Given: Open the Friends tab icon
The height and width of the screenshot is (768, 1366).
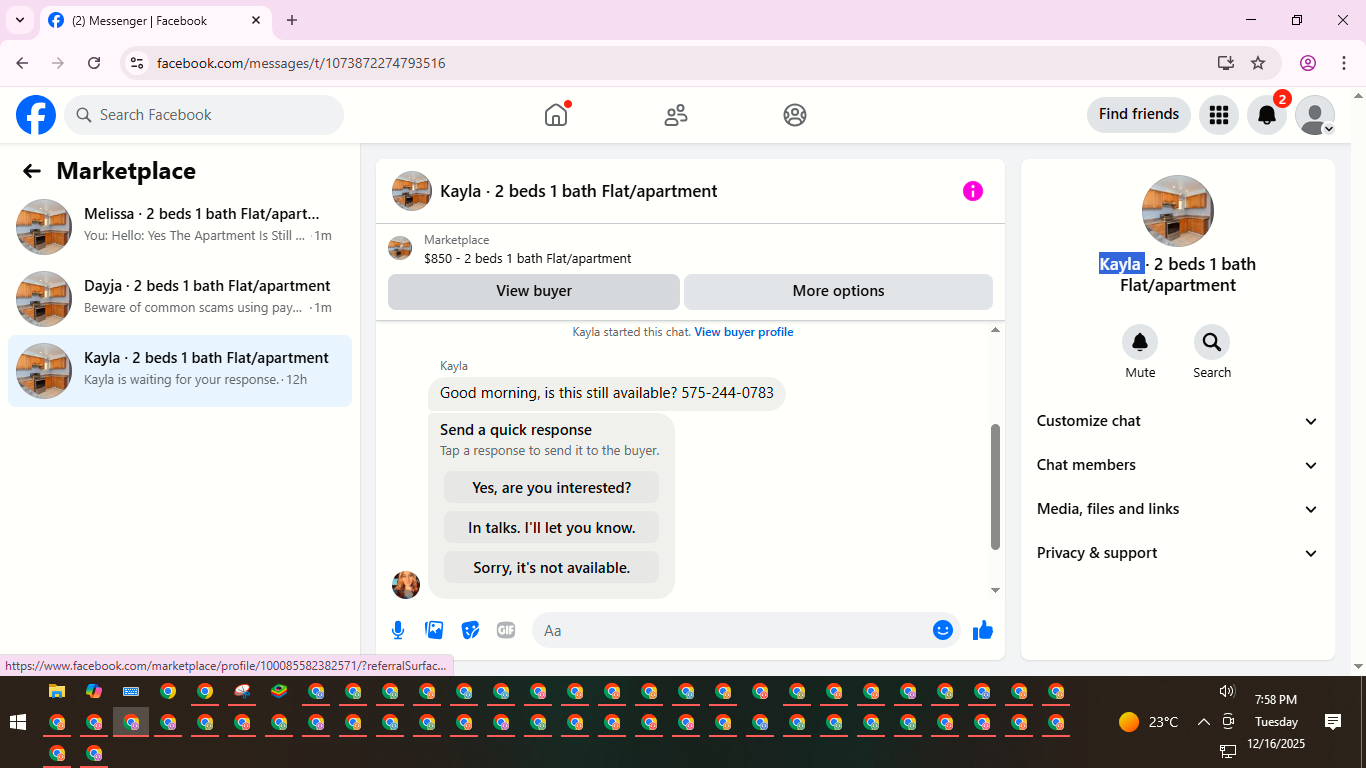Looking at the screenshot, I should 676,115.
